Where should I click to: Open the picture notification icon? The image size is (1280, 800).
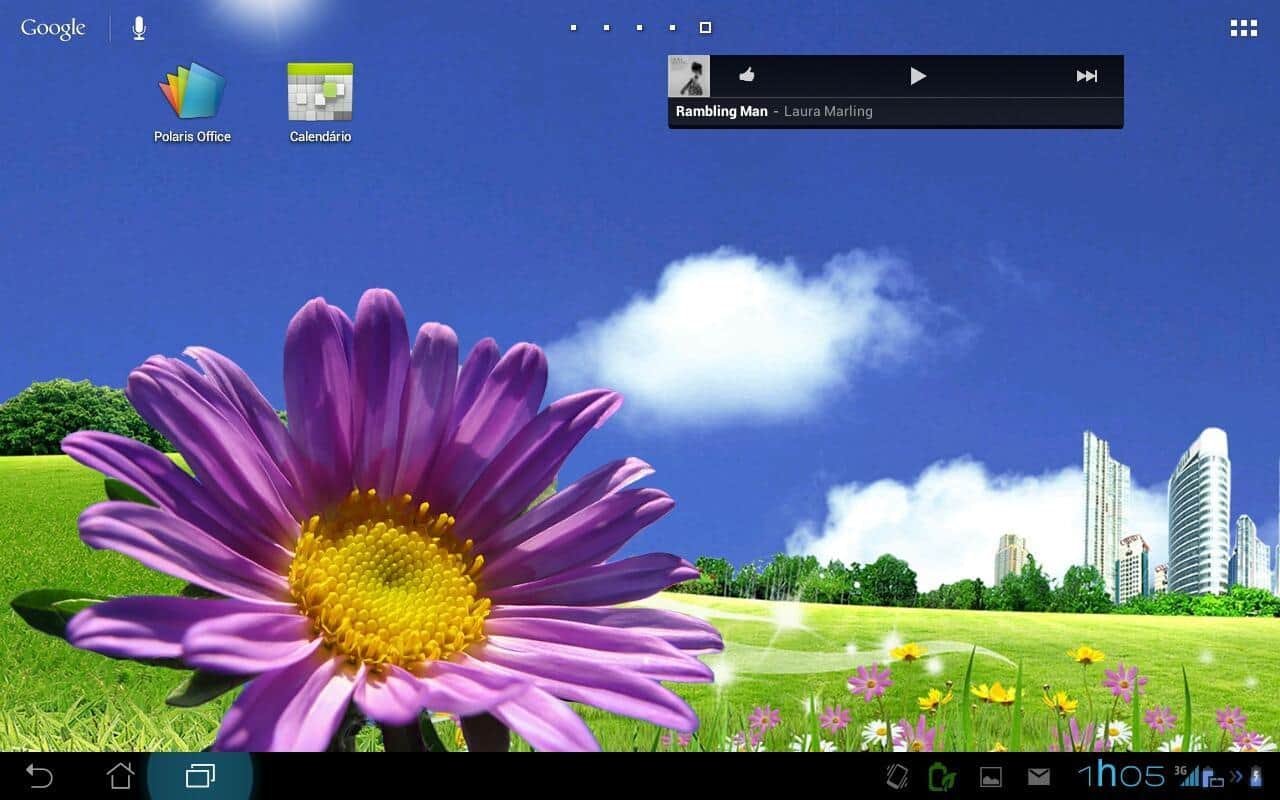pyautogui.click(x=990, y=776)
